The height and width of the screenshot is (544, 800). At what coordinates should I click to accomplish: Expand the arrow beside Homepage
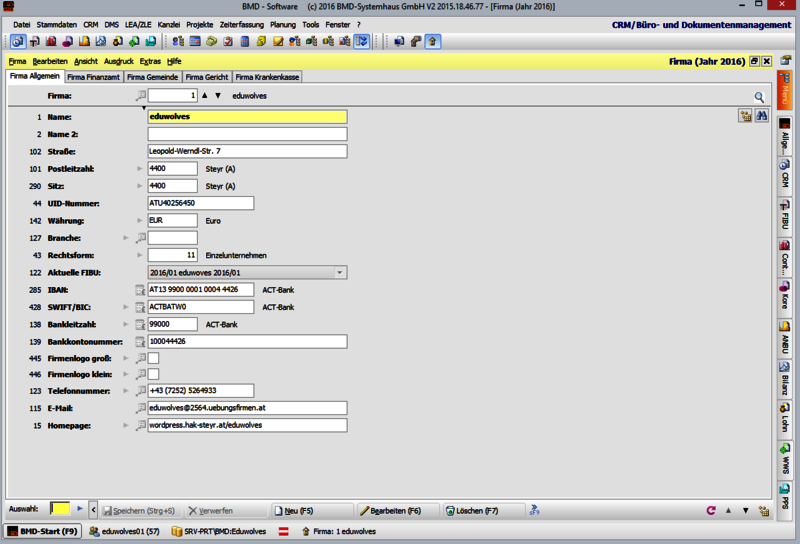(126, 425)
